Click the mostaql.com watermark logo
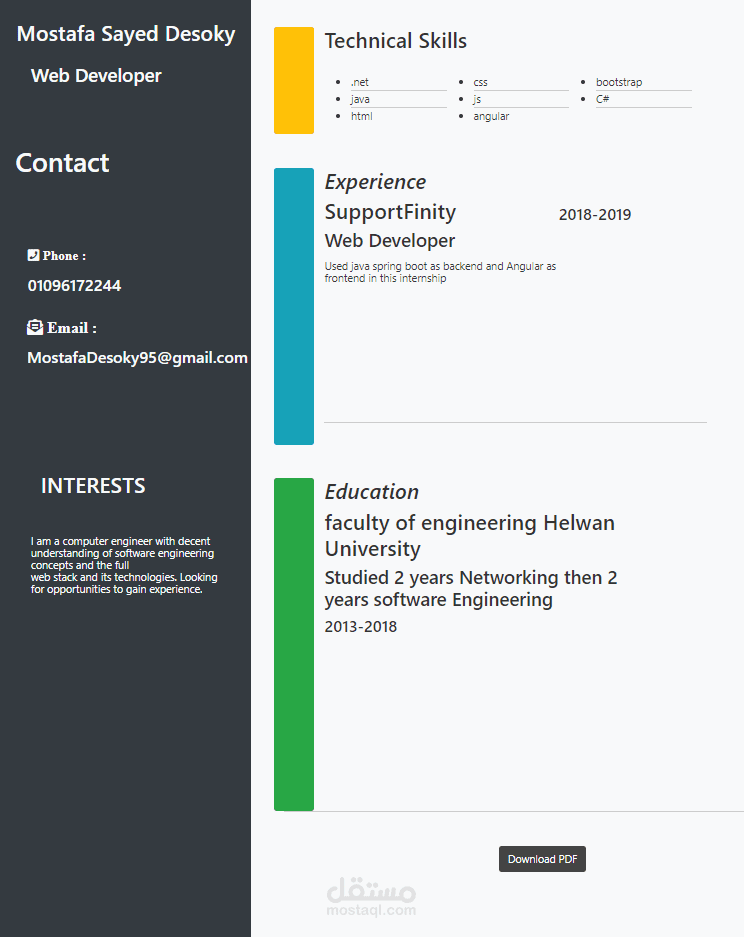The width and height of the screenshot is (744, 937). point(371,896)
